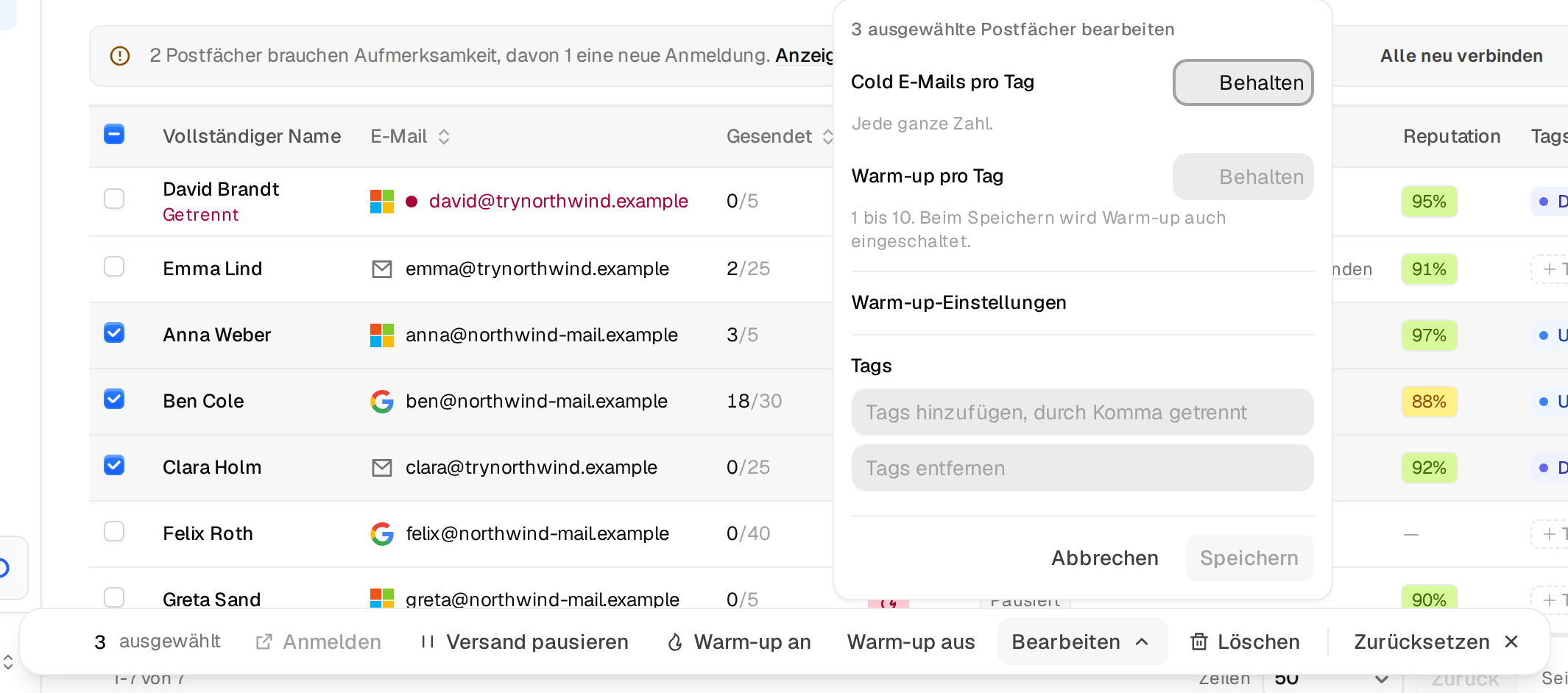The image size is (1568, 693).
Task: Open the Zeilen rows-per-page dropdown
Action: point(1333,679)
